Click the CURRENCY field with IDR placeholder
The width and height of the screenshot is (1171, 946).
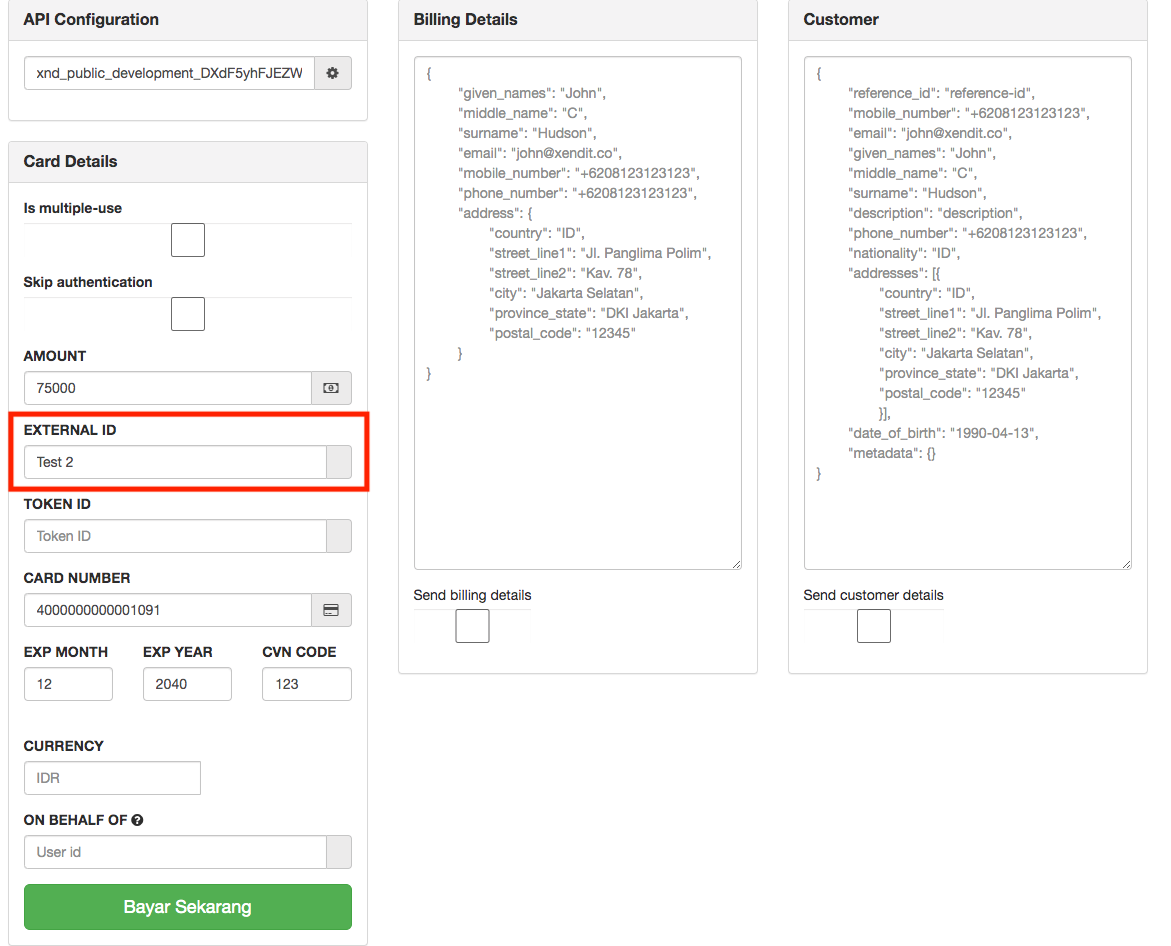(113, 778)
